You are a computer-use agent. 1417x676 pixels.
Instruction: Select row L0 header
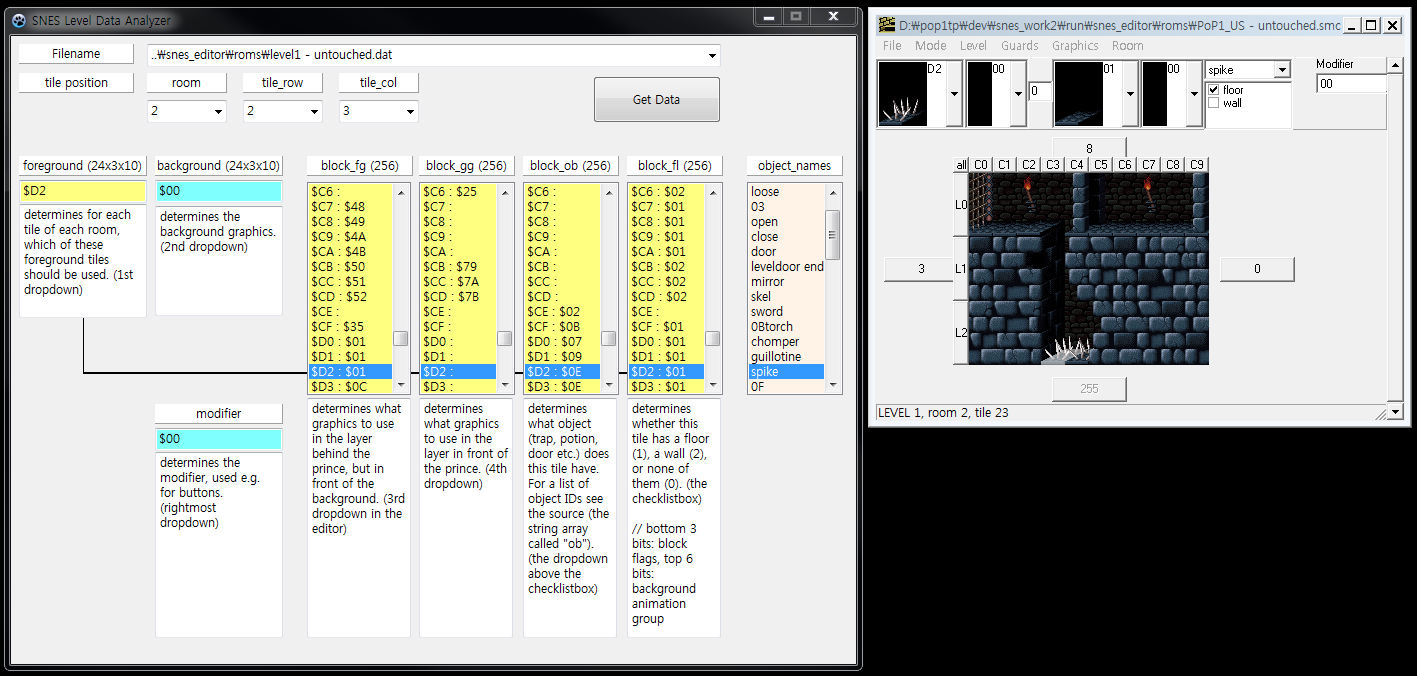click(x=961, y=204)
